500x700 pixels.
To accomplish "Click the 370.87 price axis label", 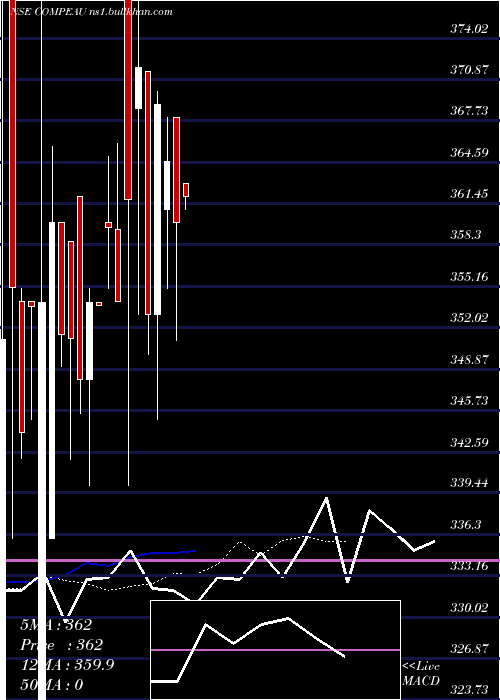I will (x=469, y=70).
